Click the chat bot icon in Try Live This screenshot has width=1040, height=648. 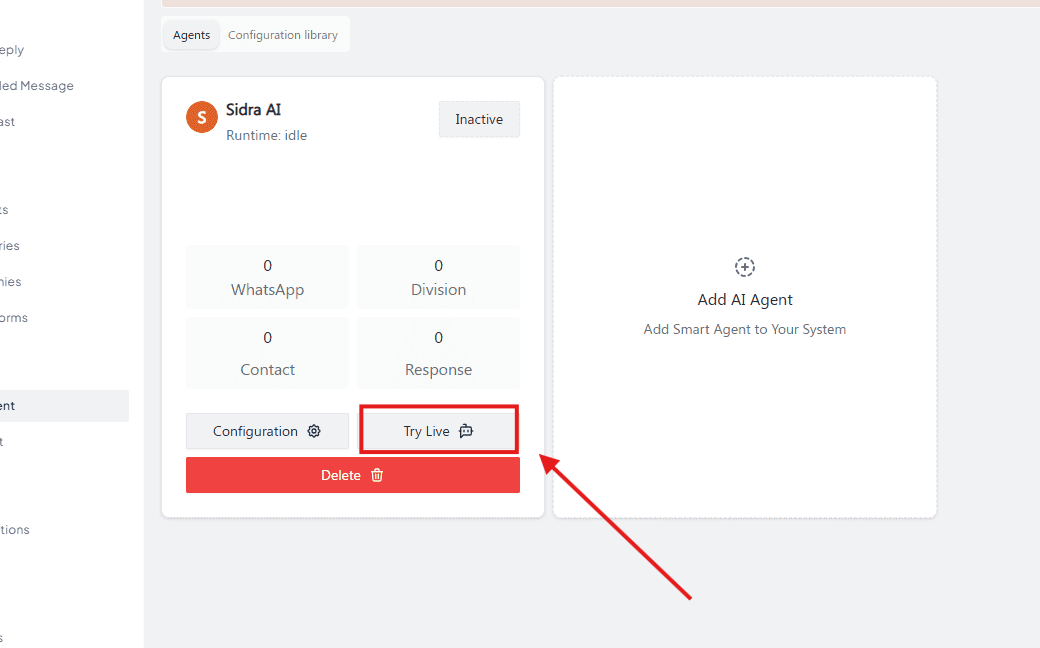[466, 431]
